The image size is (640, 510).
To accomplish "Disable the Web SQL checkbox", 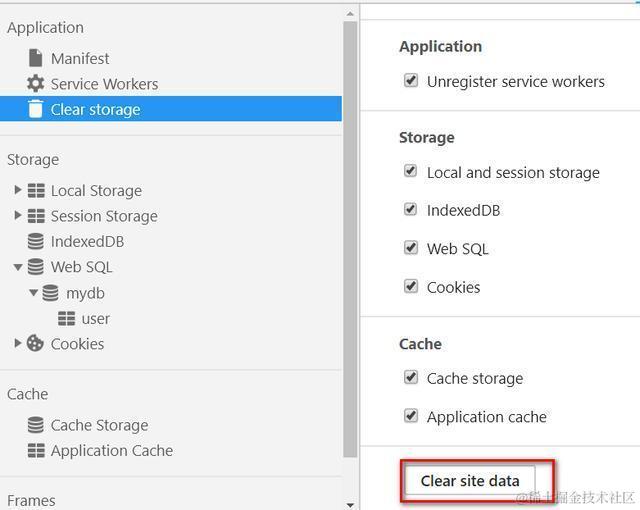I will click(x=411, y=248).
